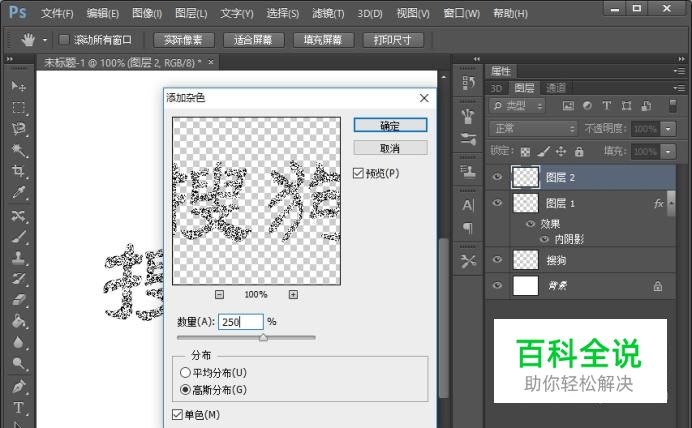Select the Horizontal Type tool
The image size is (692, 428).
coord(18,407)
